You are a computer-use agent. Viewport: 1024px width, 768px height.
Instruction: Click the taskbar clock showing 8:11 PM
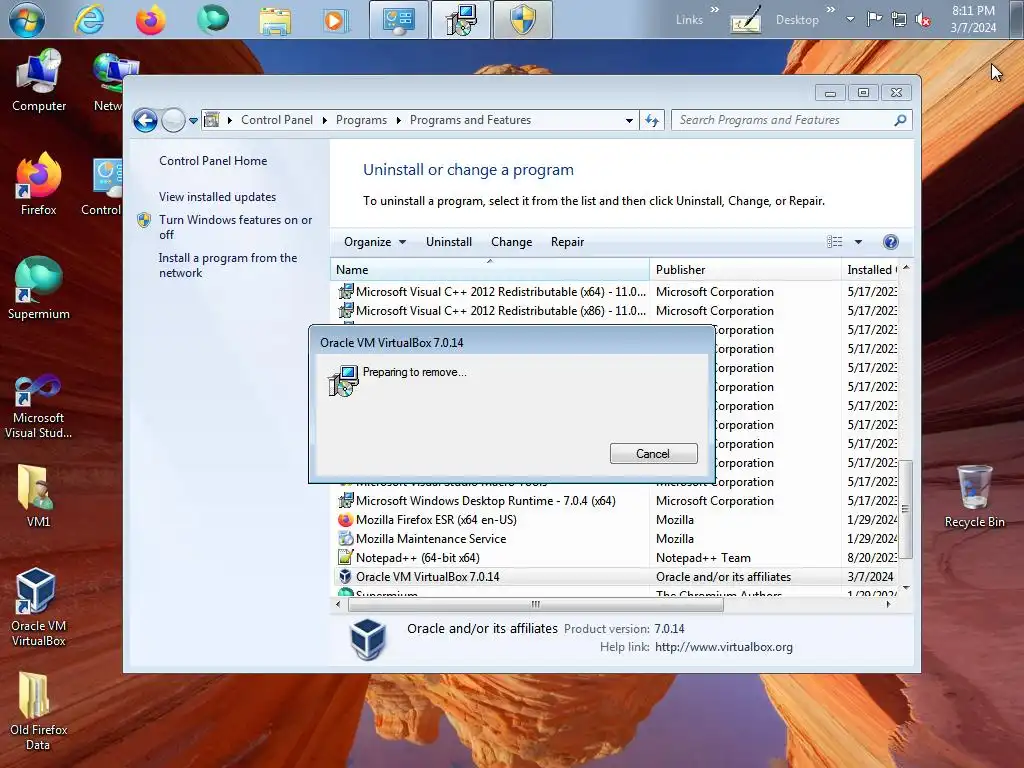973,19
